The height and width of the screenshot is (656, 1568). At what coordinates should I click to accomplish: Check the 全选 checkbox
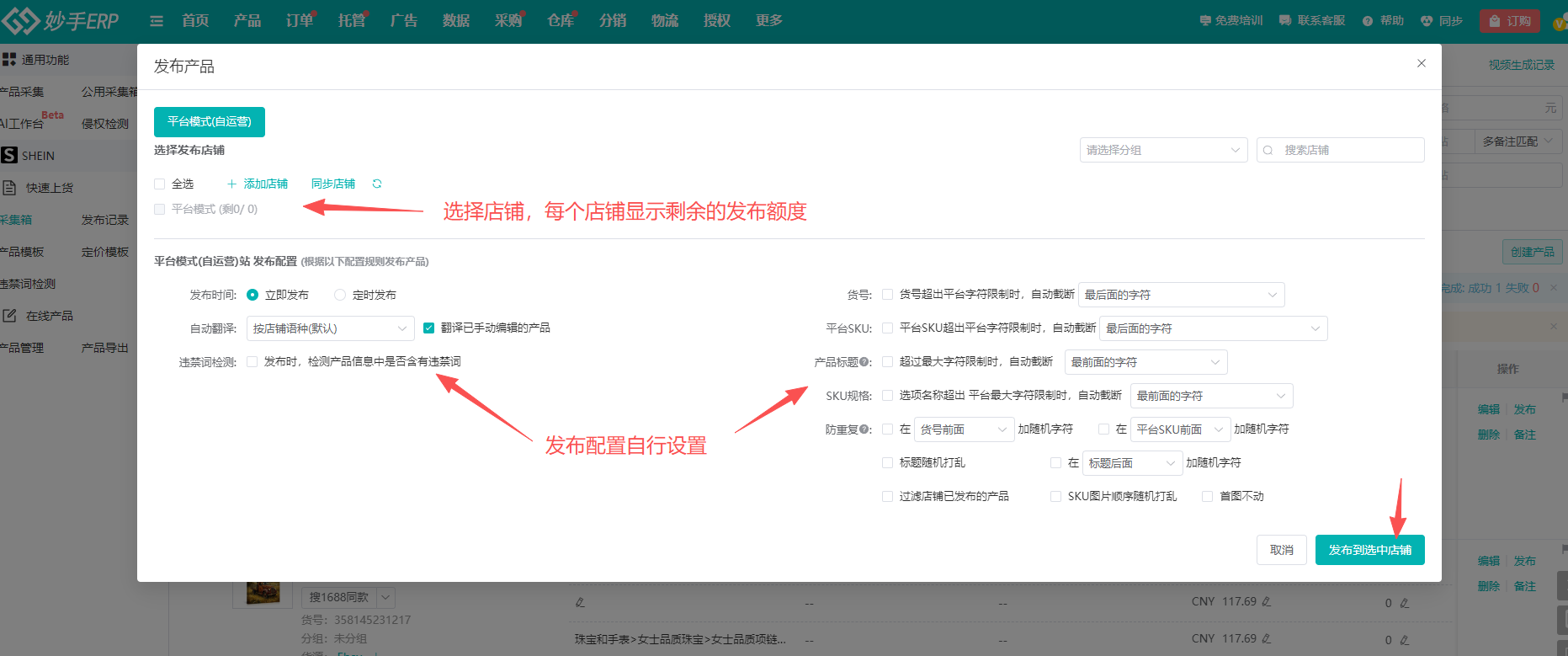pyautogui.click(x=160, y=184)
